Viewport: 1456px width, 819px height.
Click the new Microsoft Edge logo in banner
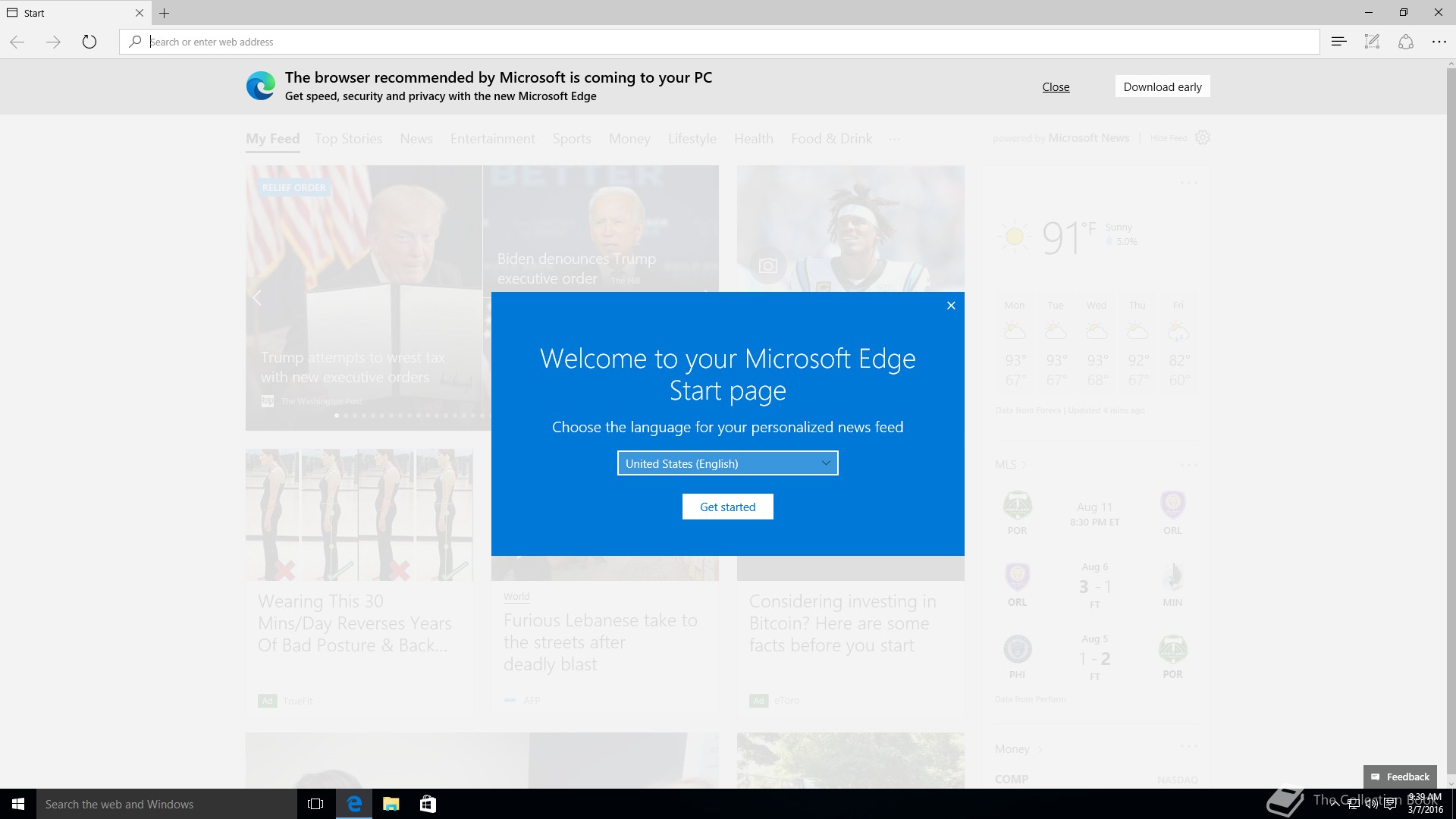[261, 86]
